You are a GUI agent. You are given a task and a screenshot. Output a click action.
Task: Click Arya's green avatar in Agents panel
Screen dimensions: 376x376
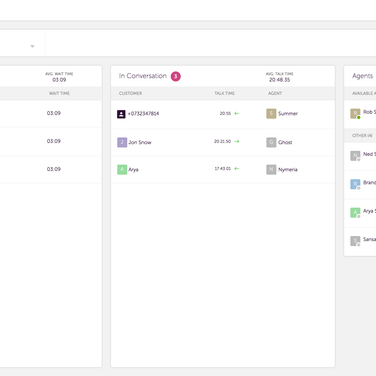(355, 213)
